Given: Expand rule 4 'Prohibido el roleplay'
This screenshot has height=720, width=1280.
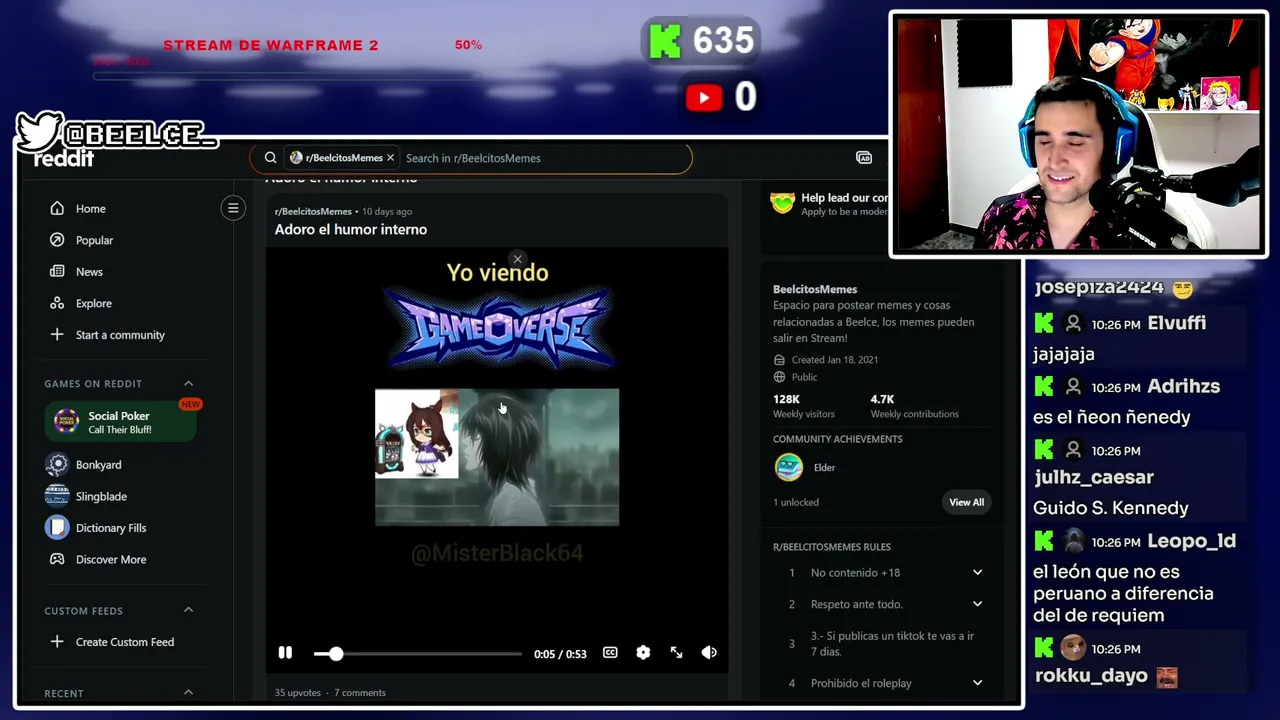Looking at the screenshot, I should (x=977, y=683).
